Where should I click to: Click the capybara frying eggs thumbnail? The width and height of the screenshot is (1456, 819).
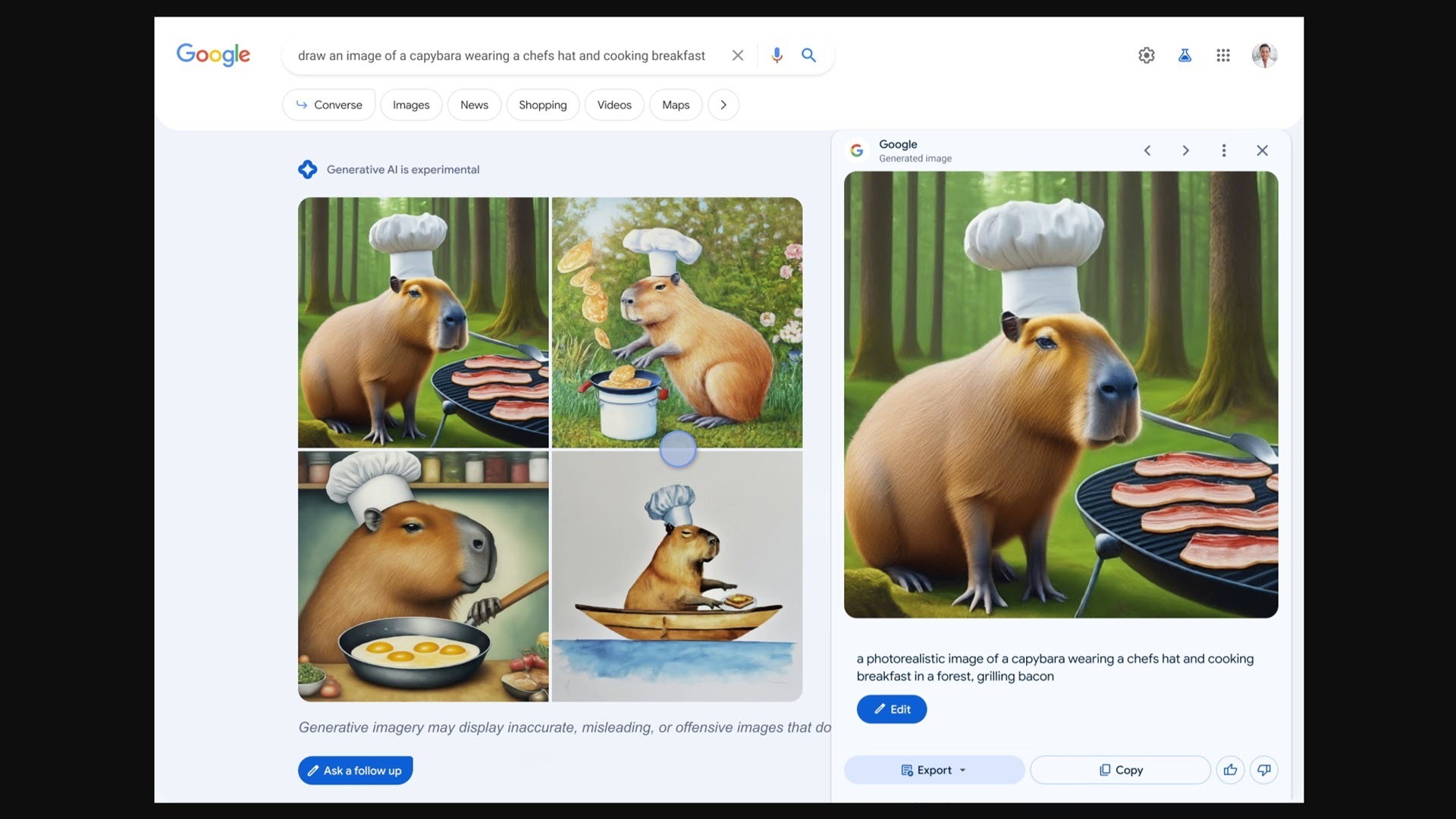(x=422, y=575)
